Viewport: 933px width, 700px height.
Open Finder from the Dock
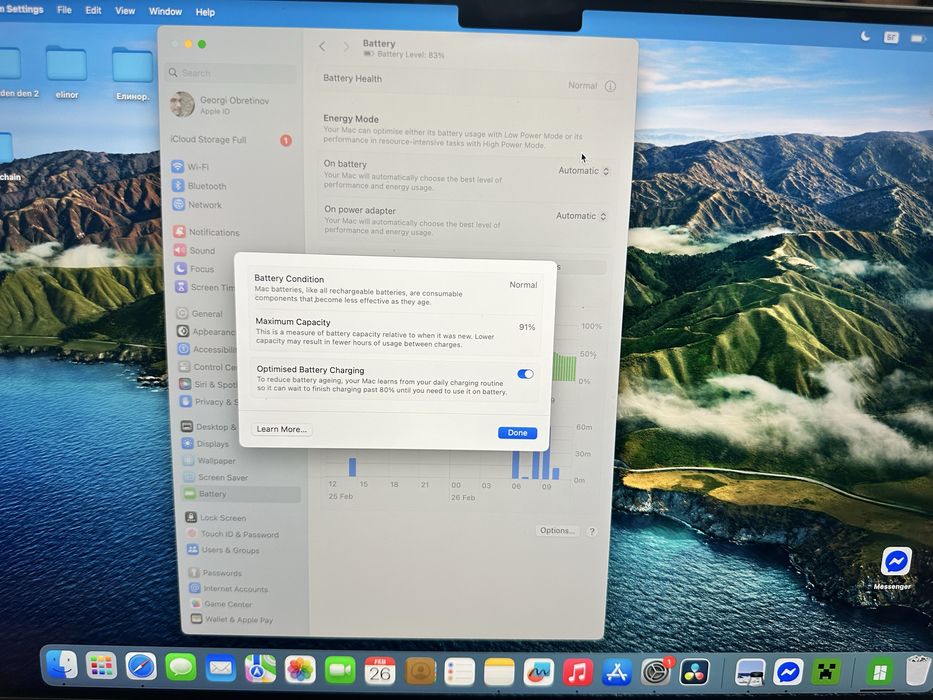[62, 665]
